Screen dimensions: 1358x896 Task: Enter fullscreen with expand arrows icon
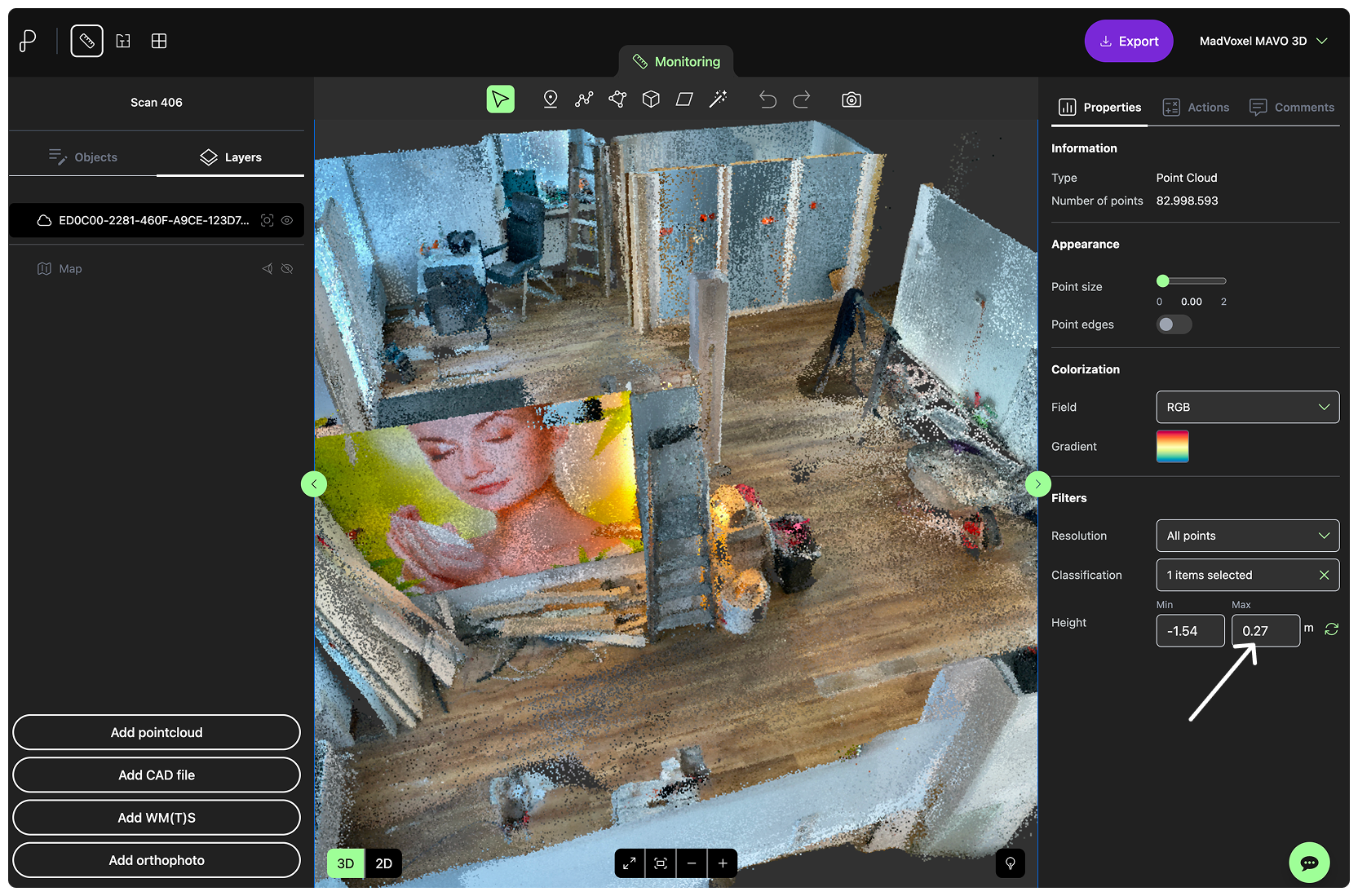click(630, 863)
